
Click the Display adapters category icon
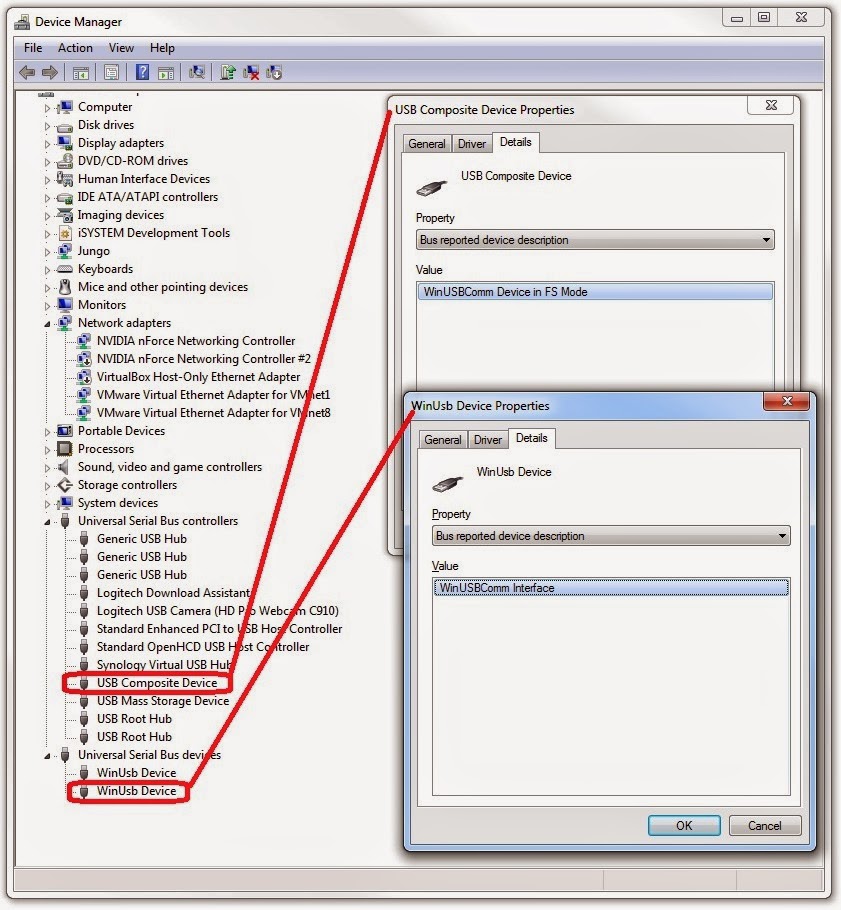64,143
